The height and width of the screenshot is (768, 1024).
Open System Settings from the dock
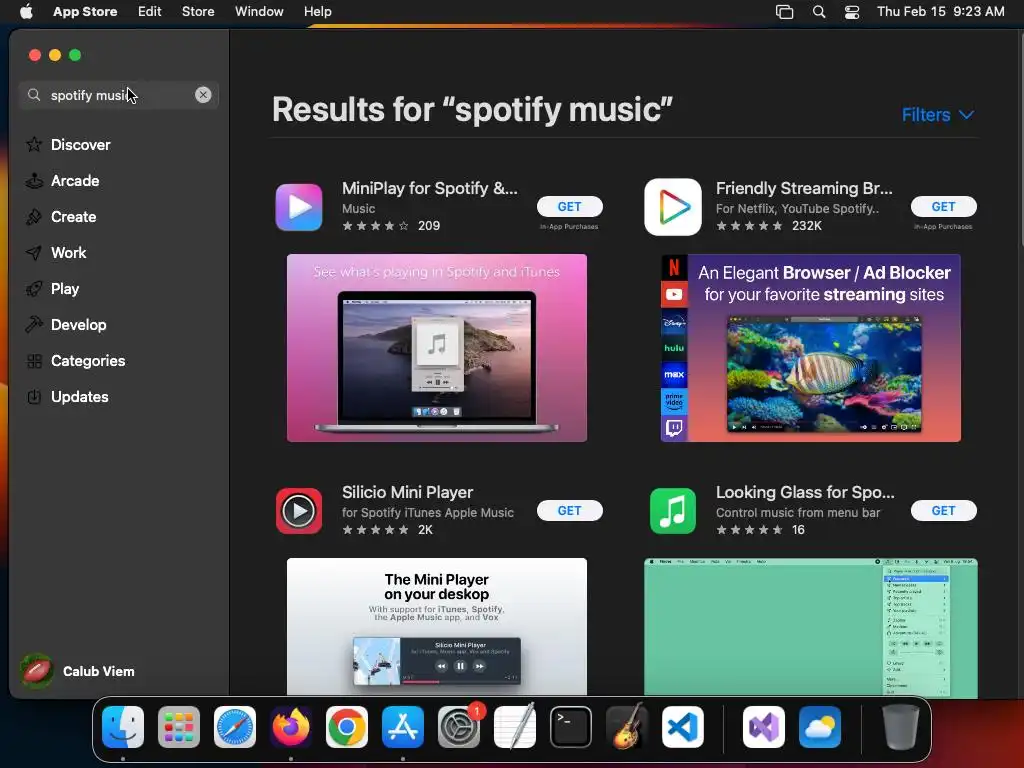(459, 727)
